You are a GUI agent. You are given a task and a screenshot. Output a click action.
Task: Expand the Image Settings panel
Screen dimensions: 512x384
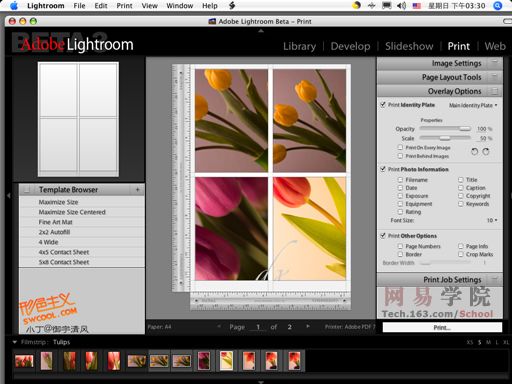click(440, 63)
